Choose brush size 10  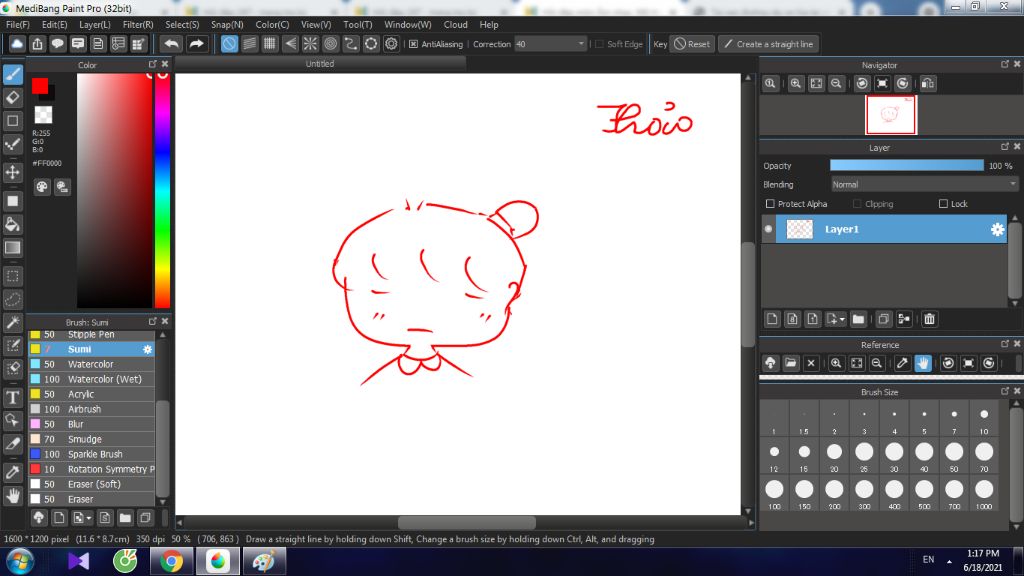[x=984, y=420]
